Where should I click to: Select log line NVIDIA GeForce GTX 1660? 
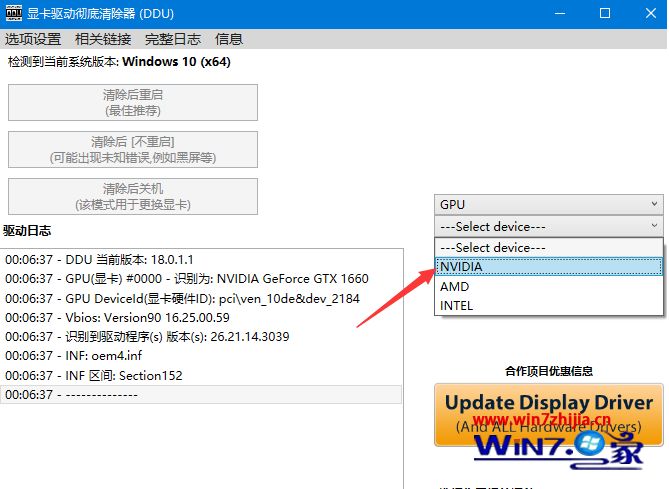coord(201,279)
